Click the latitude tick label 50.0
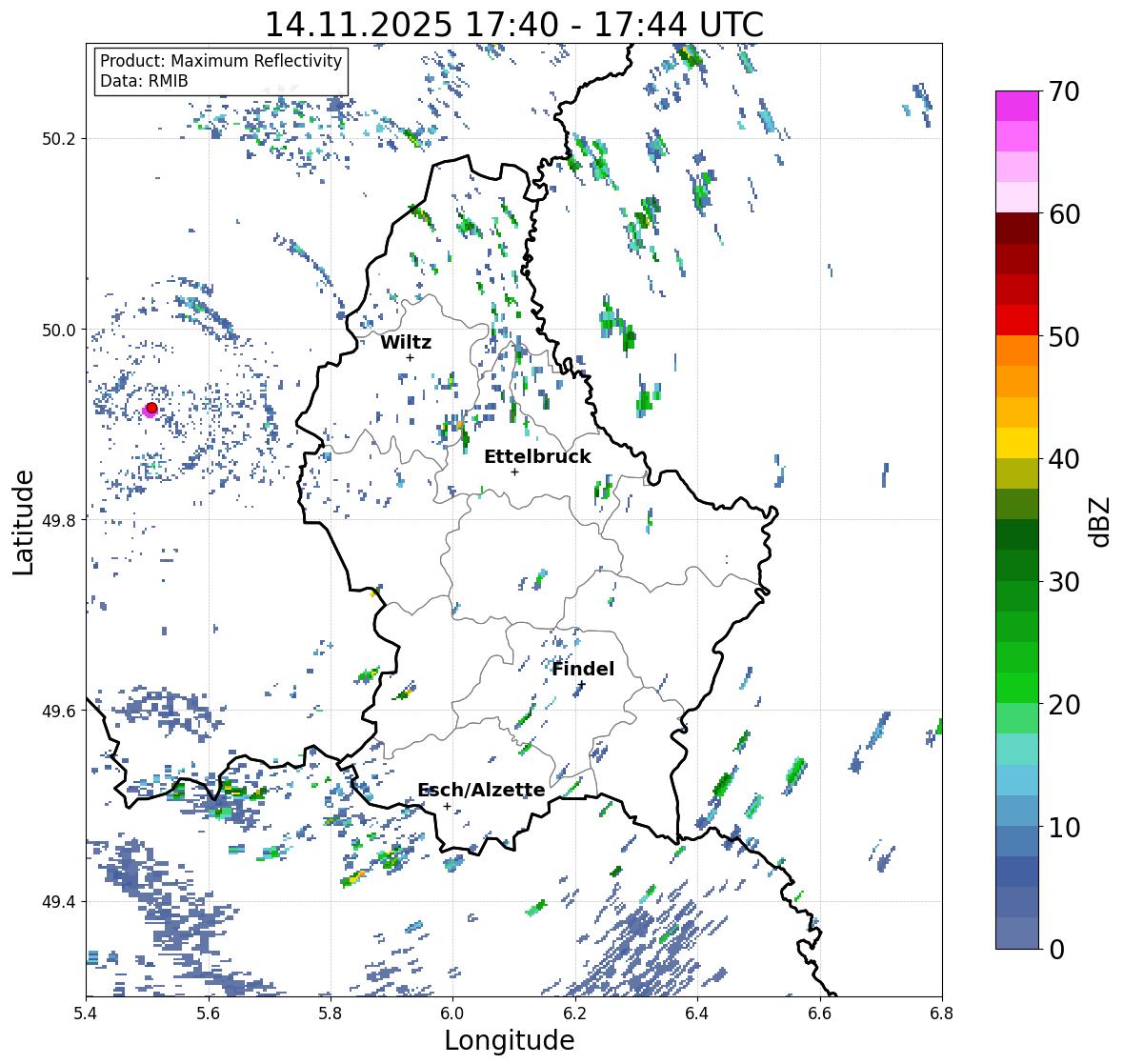 coord(59,331)
